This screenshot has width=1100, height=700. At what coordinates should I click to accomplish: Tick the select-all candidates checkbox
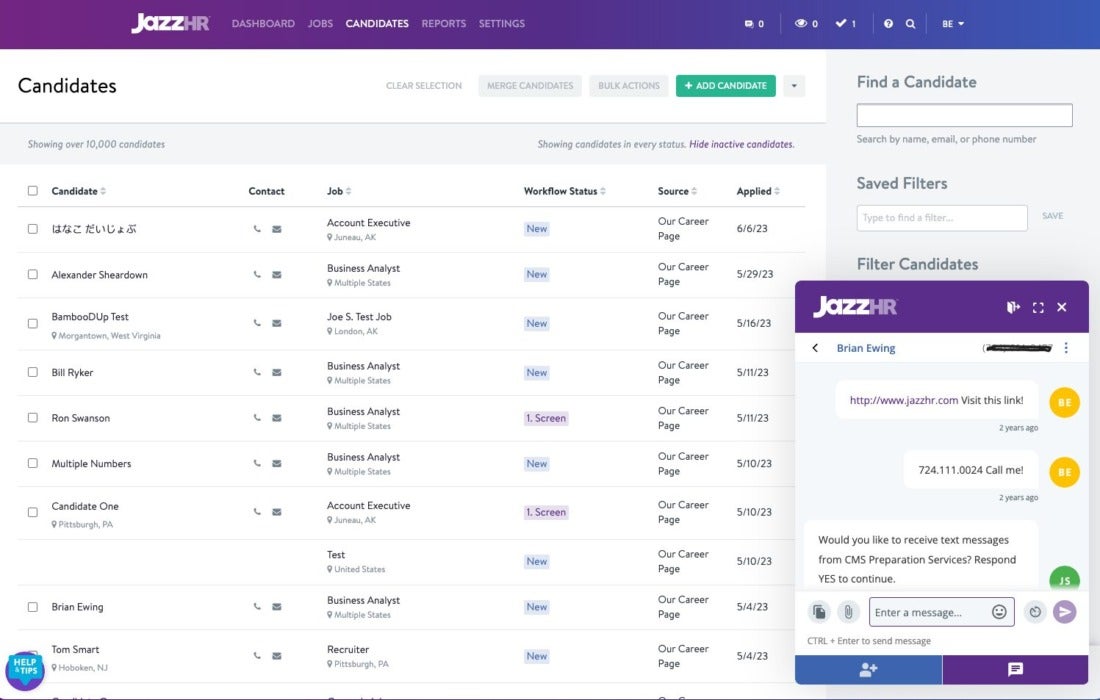point(33,191)
